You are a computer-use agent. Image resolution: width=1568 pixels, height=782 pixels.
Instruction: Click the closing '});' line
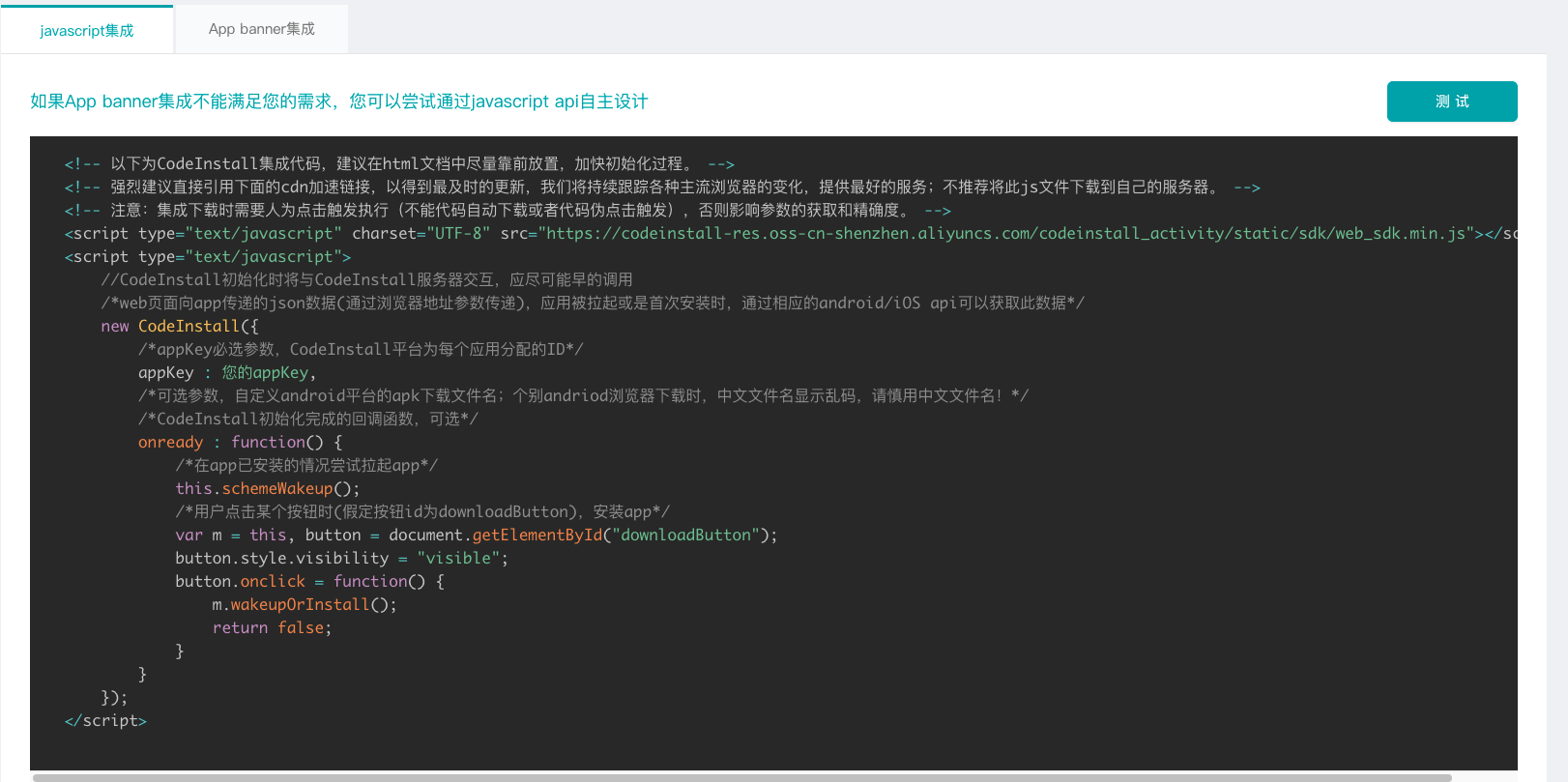point(114,697)
